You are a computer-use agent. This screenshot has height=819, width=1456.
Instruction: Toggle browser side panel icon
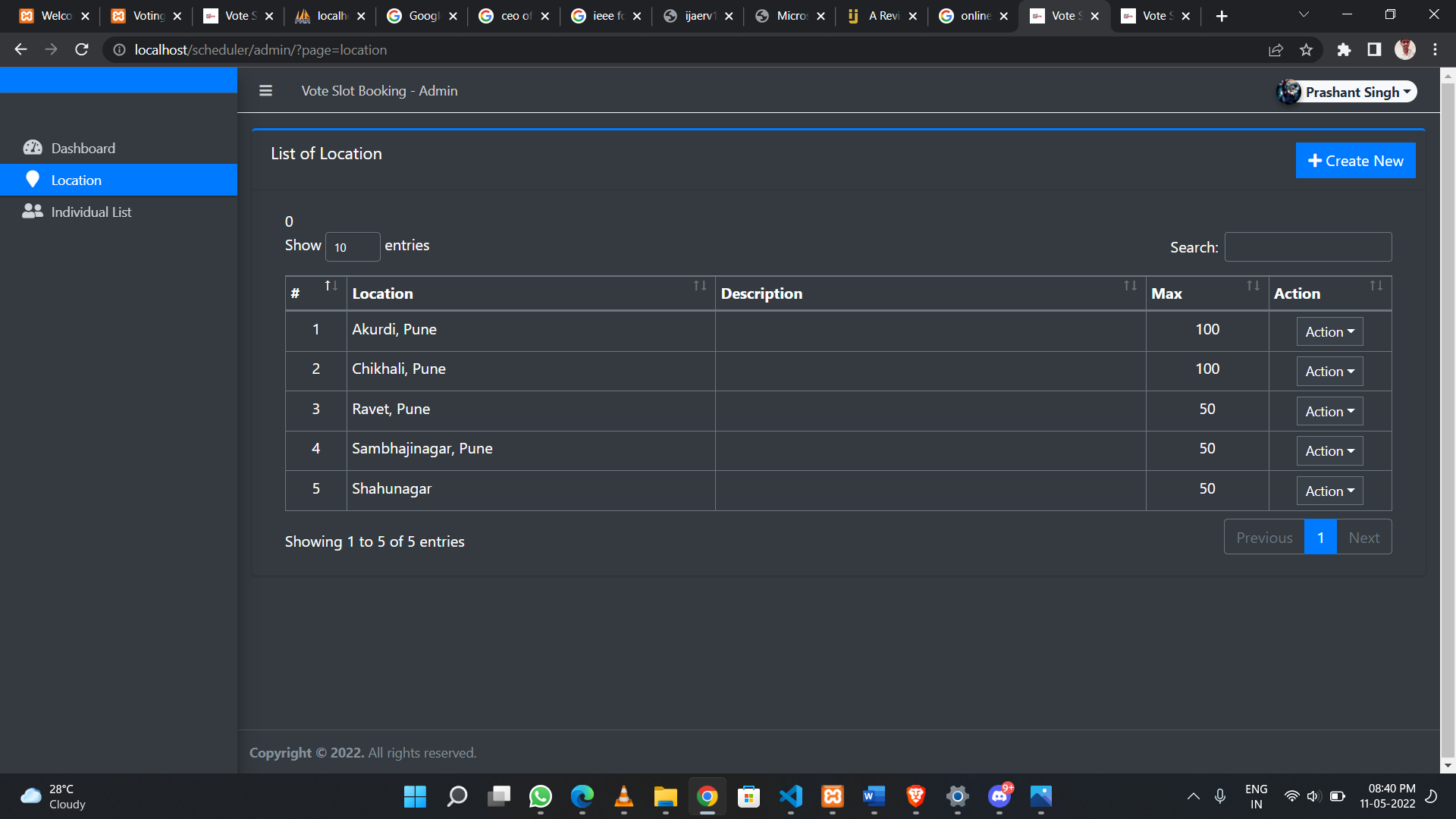pyautogui.click(x=1374, y=49)
